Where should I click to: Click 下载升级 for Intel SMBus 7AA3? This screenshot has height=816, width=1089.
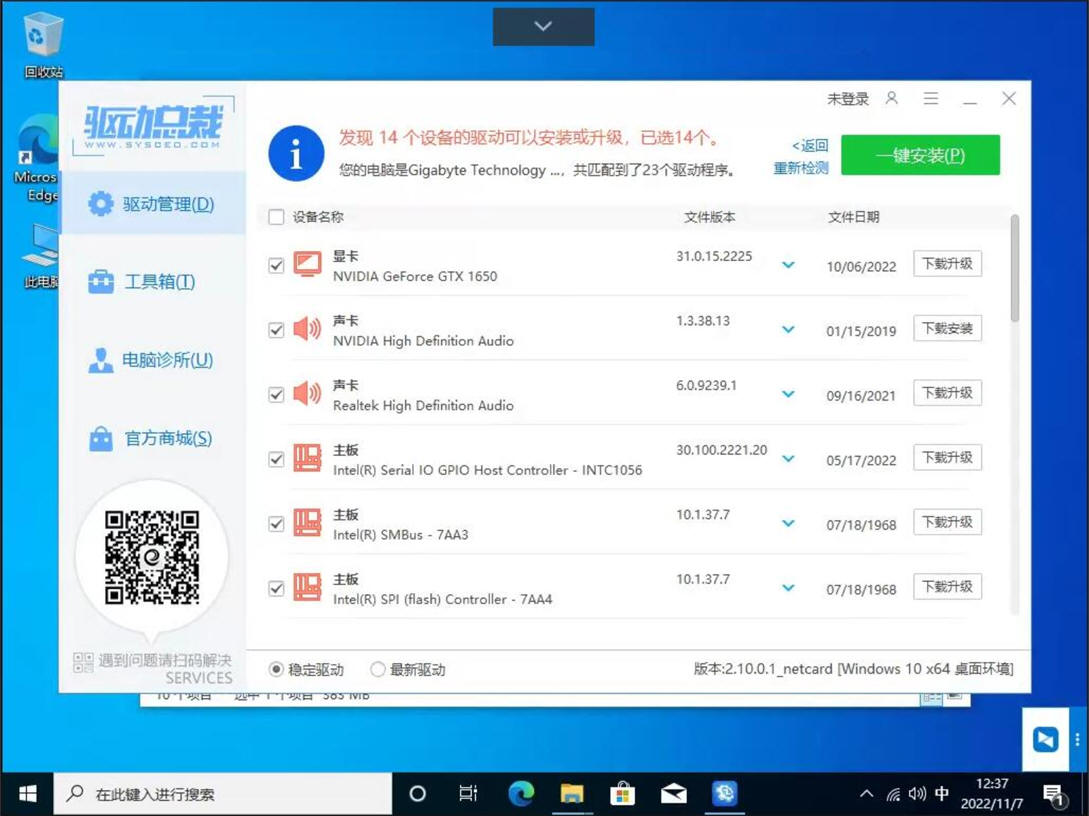(947, 522)
